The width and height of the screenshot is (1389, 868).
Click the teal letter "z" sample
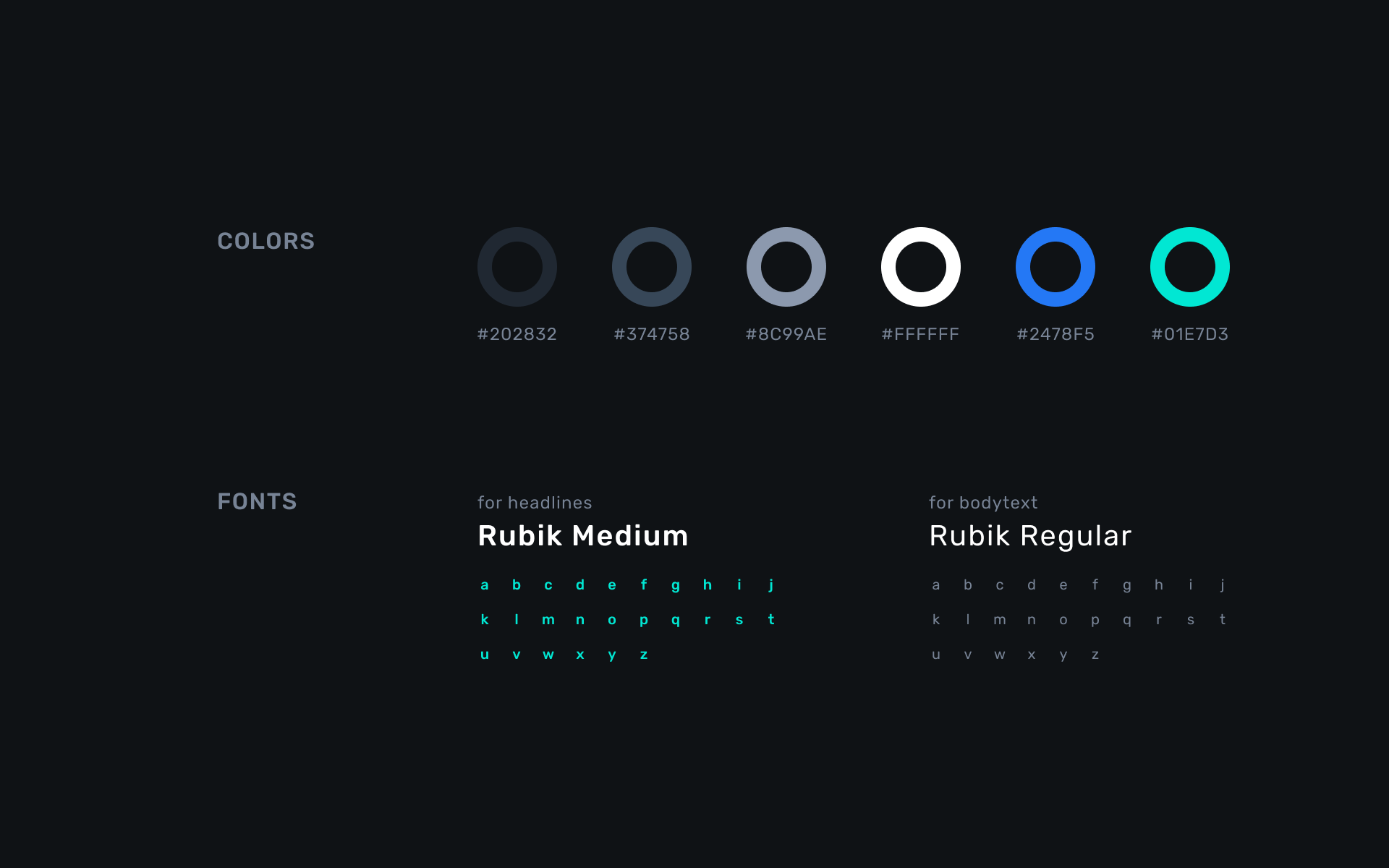click(644, 655)
